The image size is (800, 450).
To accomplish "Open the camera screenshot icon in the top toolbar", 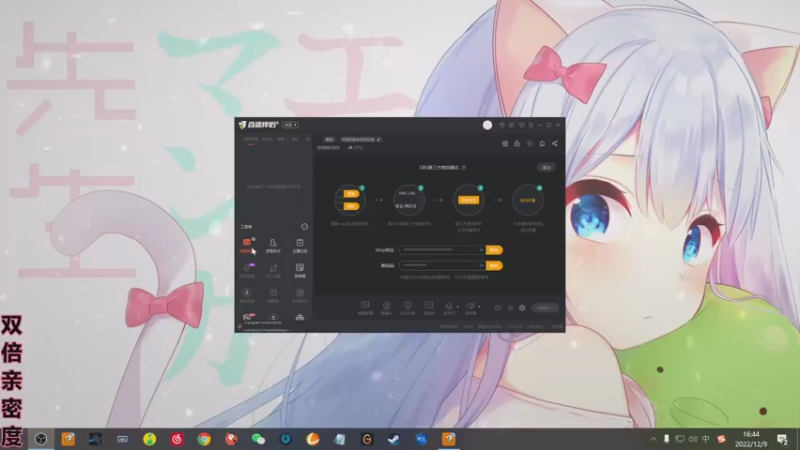I will (x=505, y=144).
